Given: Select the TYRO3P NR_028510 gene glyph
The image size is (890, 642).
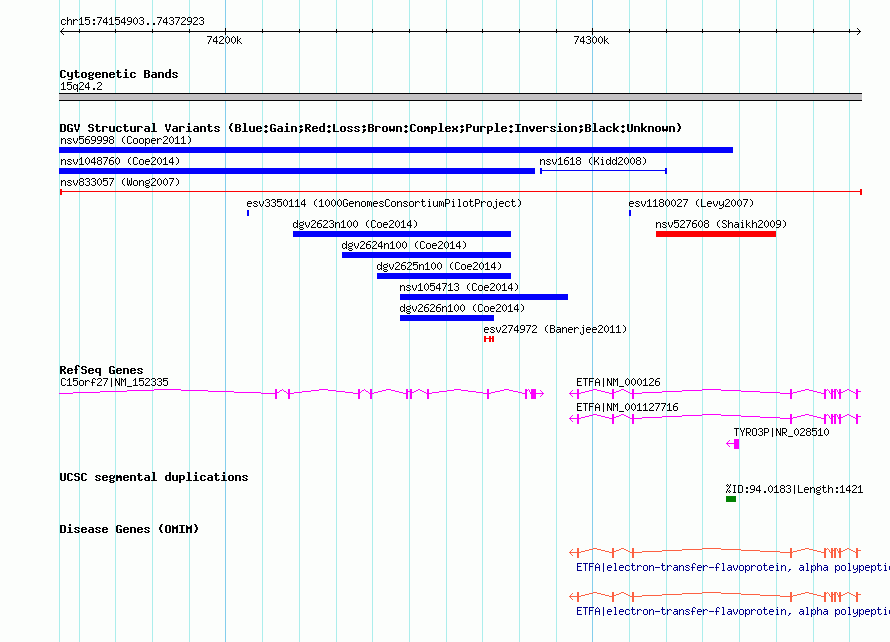Looking at the screenshot, I should 733,444.
